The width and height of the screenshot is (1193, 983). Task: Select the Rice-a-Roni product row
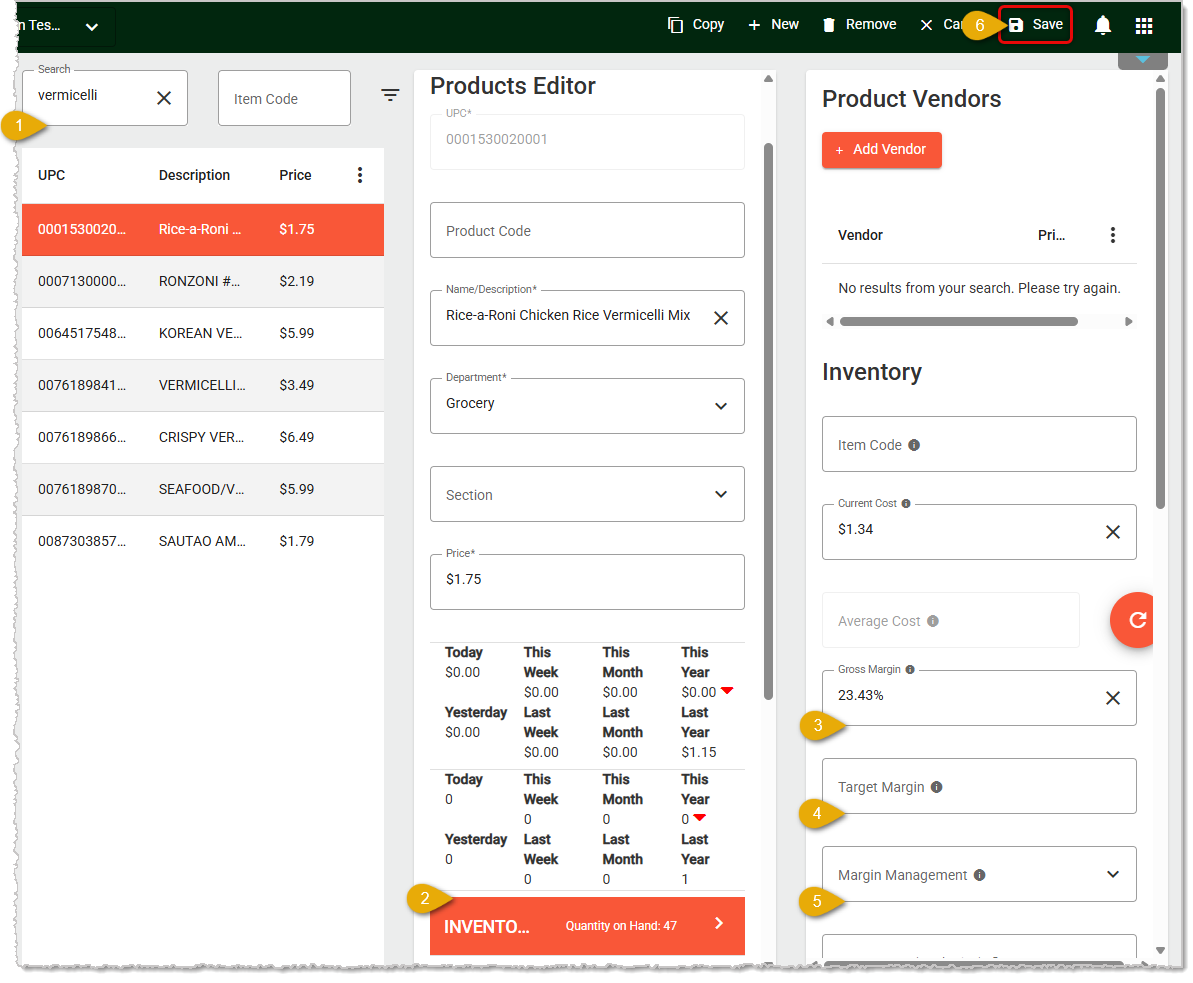click(x=202, y=229)
